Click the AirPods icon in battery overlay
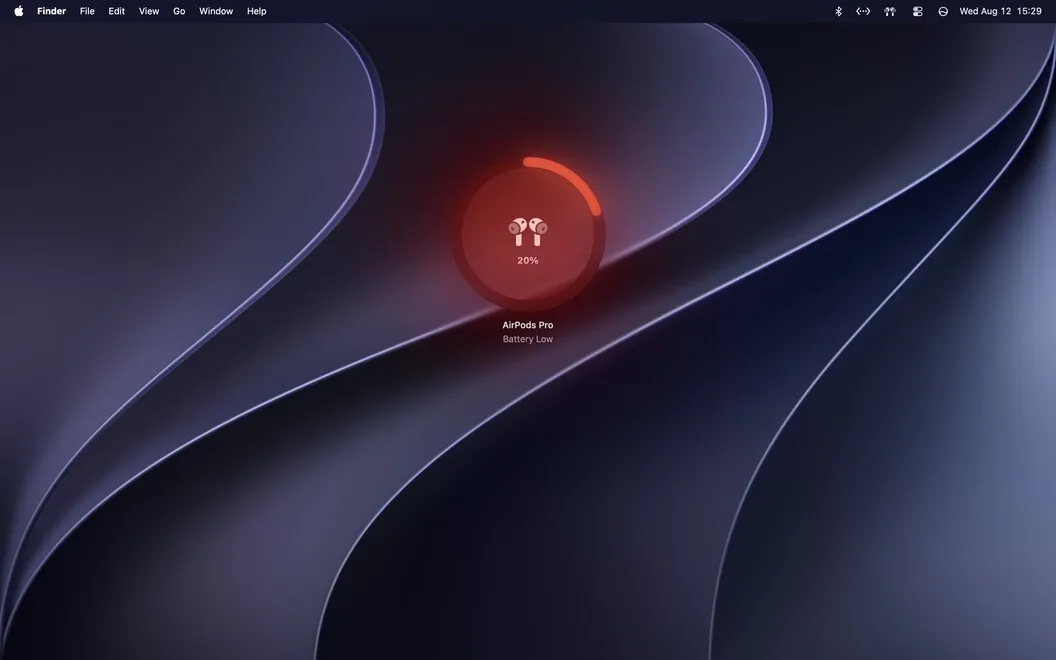 [528, 232]
